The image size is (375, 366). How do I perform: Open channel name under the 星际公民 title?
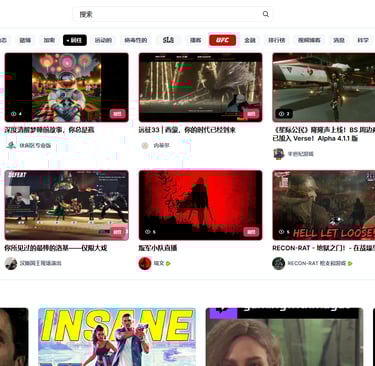coord(301,154)
